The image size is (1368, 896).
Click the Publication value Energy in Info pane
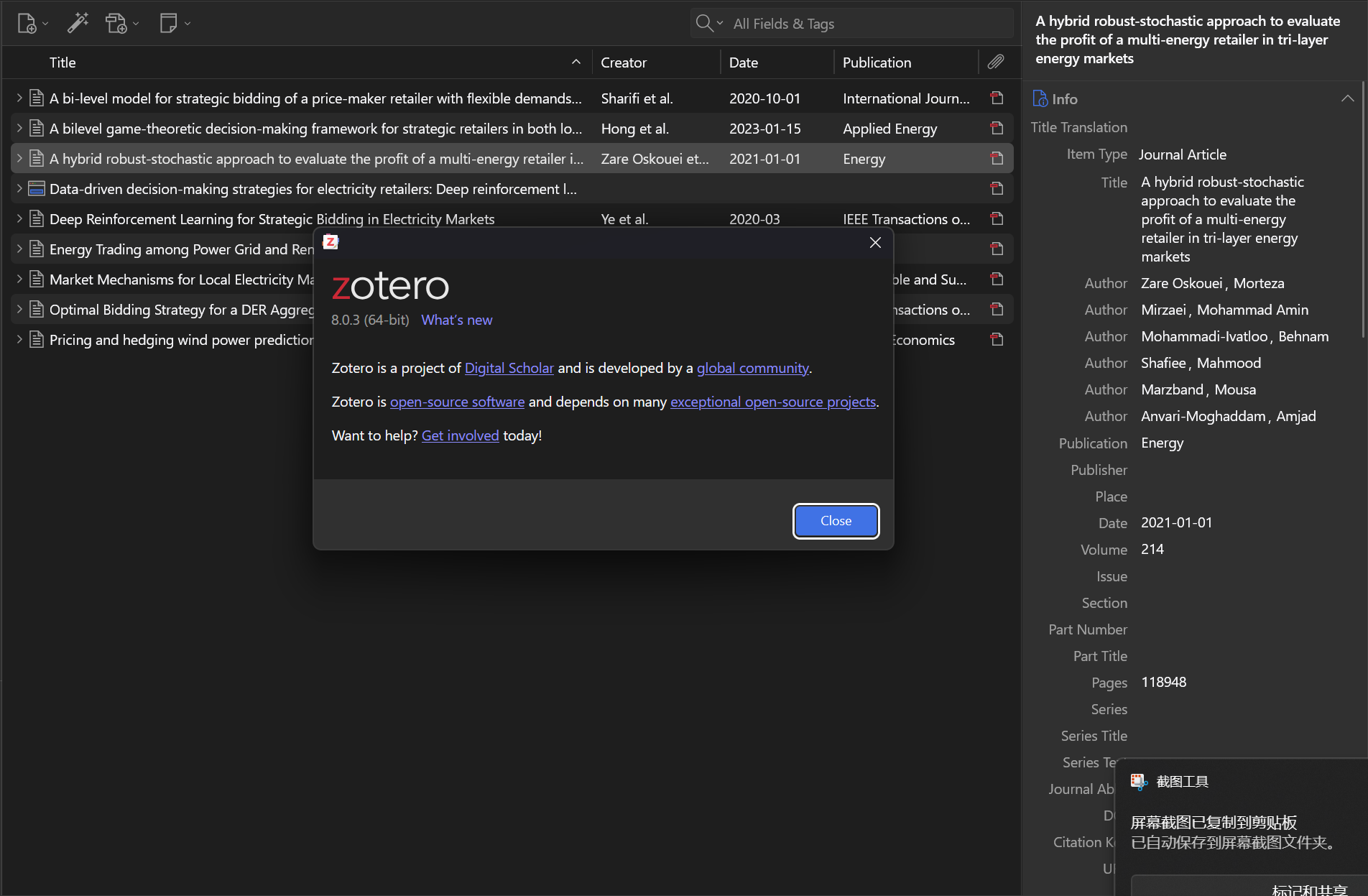click(x=1163, y=443)
